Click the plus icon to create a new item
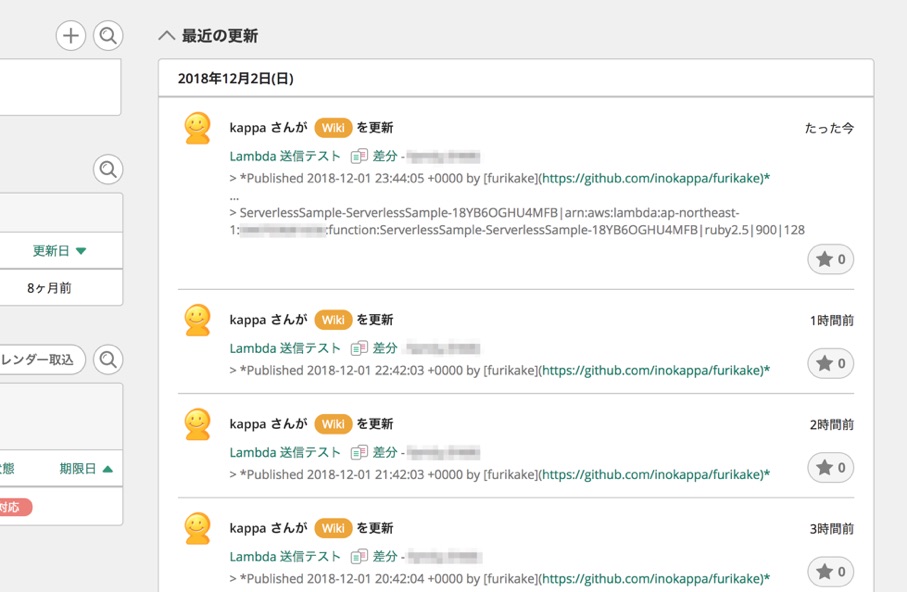This screenshot has height=592, width=907. pos(70,35)
